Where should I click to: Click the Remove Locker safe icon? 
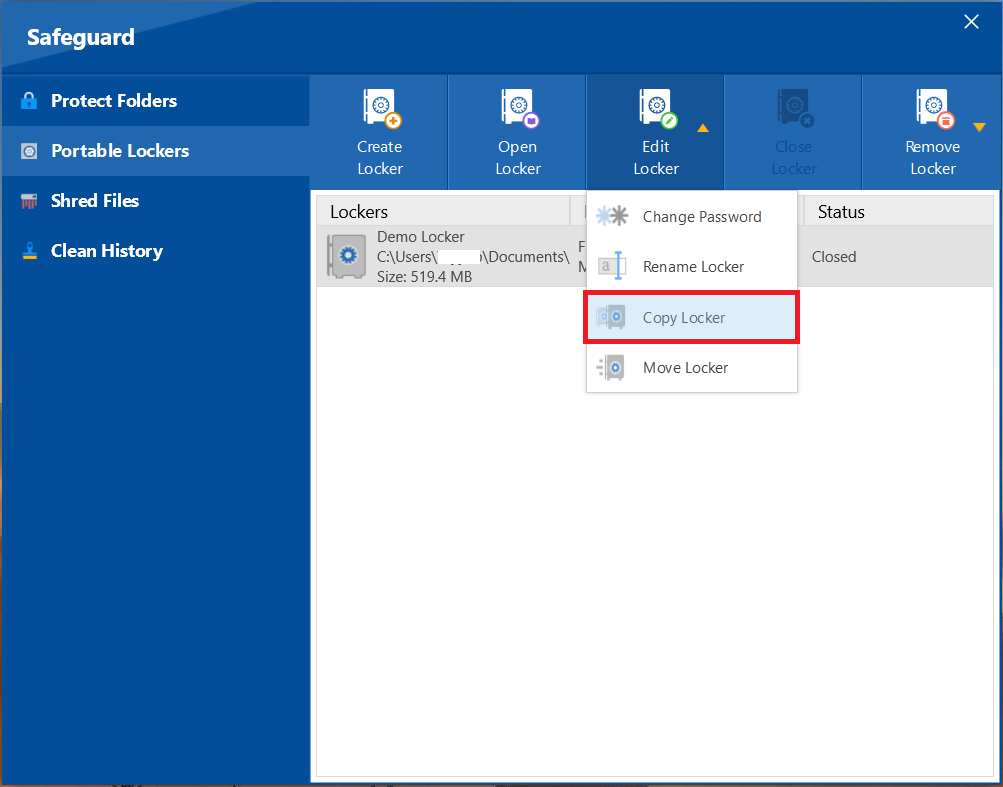[x=935, y=109]
